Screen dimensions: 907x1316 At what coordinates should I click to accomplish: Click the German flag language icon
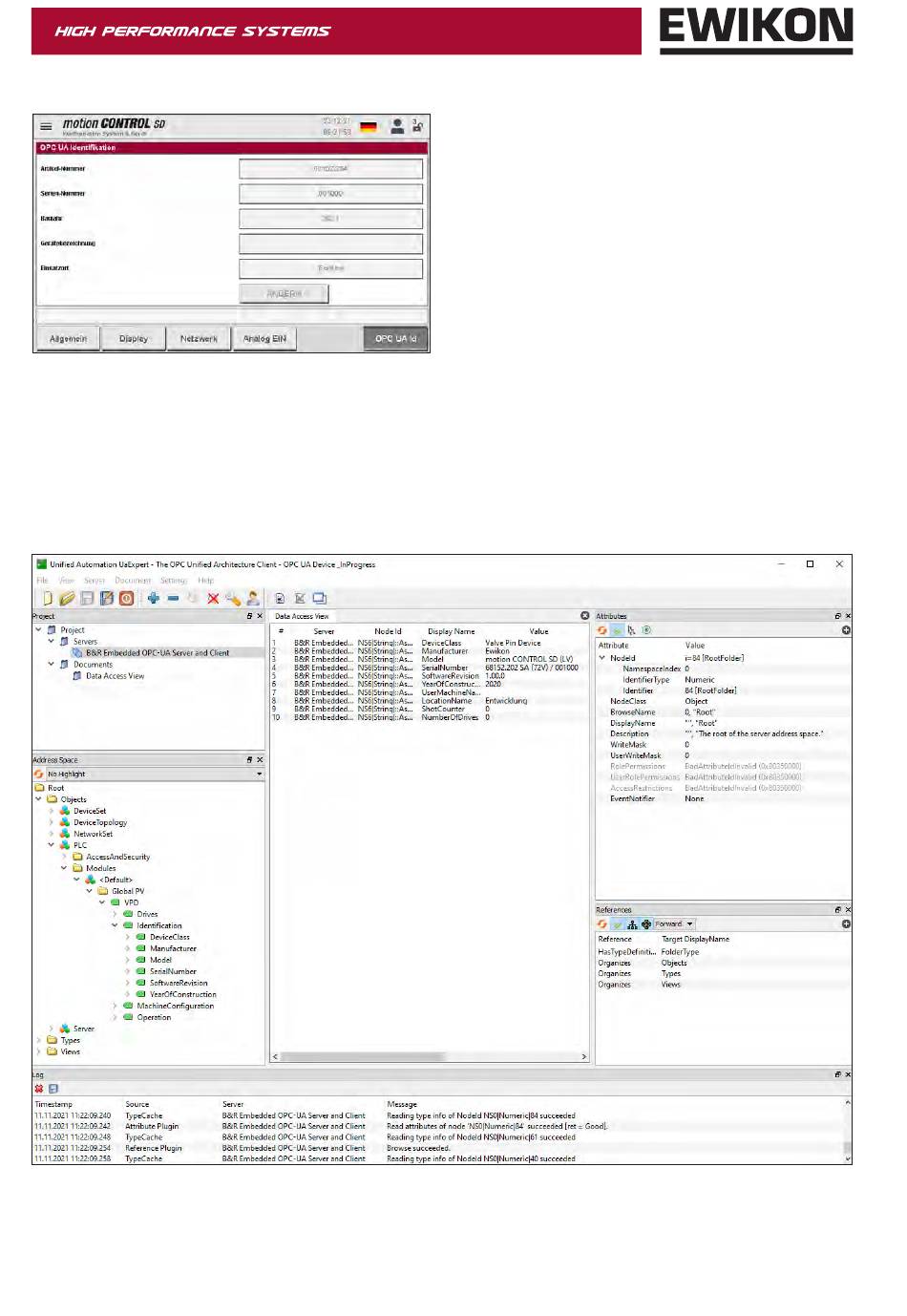click(369, 127)
